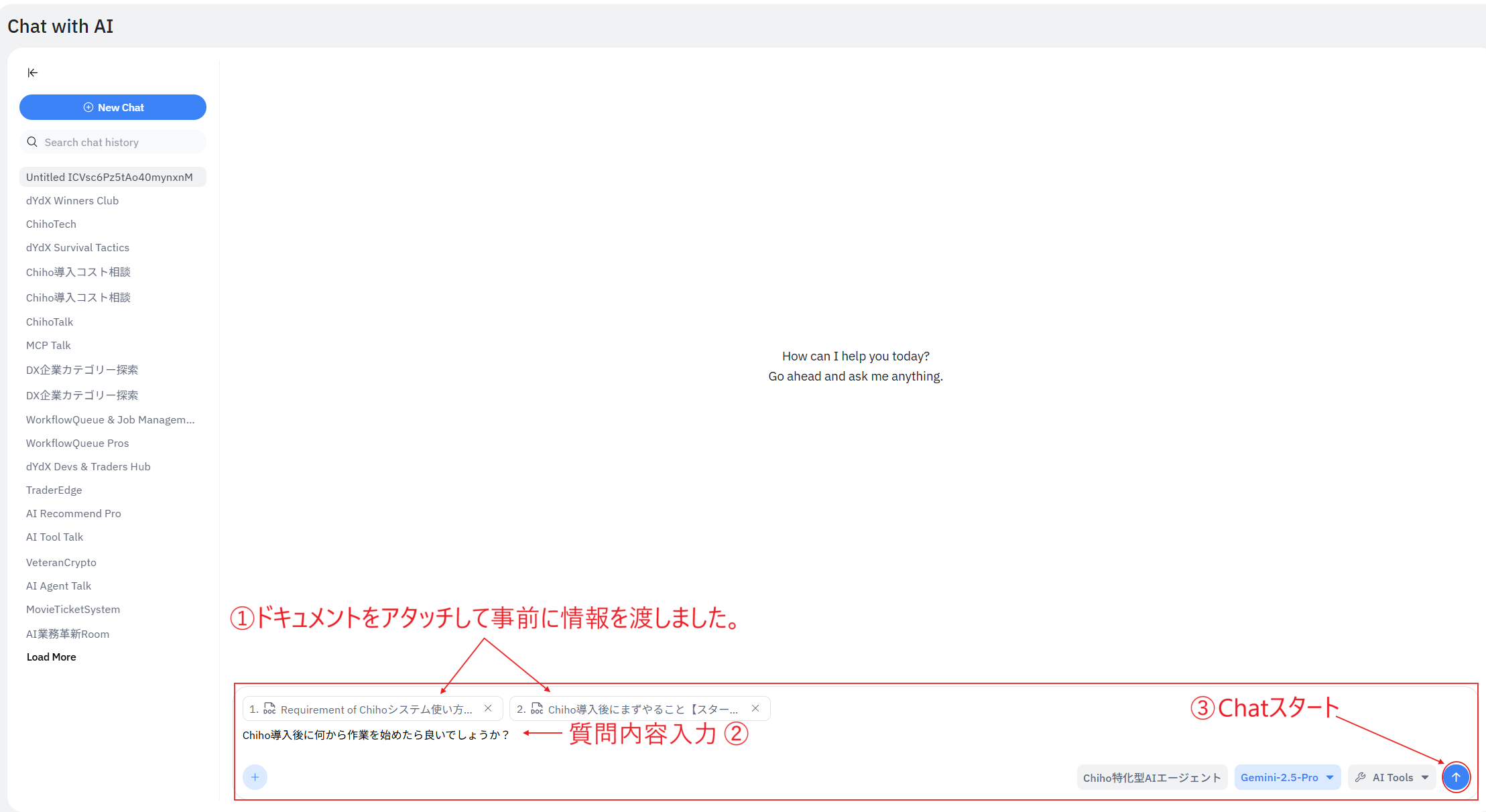Click the AI Tools wrench icon
The image size is (1486, 812).
(x=1360, y=777)
